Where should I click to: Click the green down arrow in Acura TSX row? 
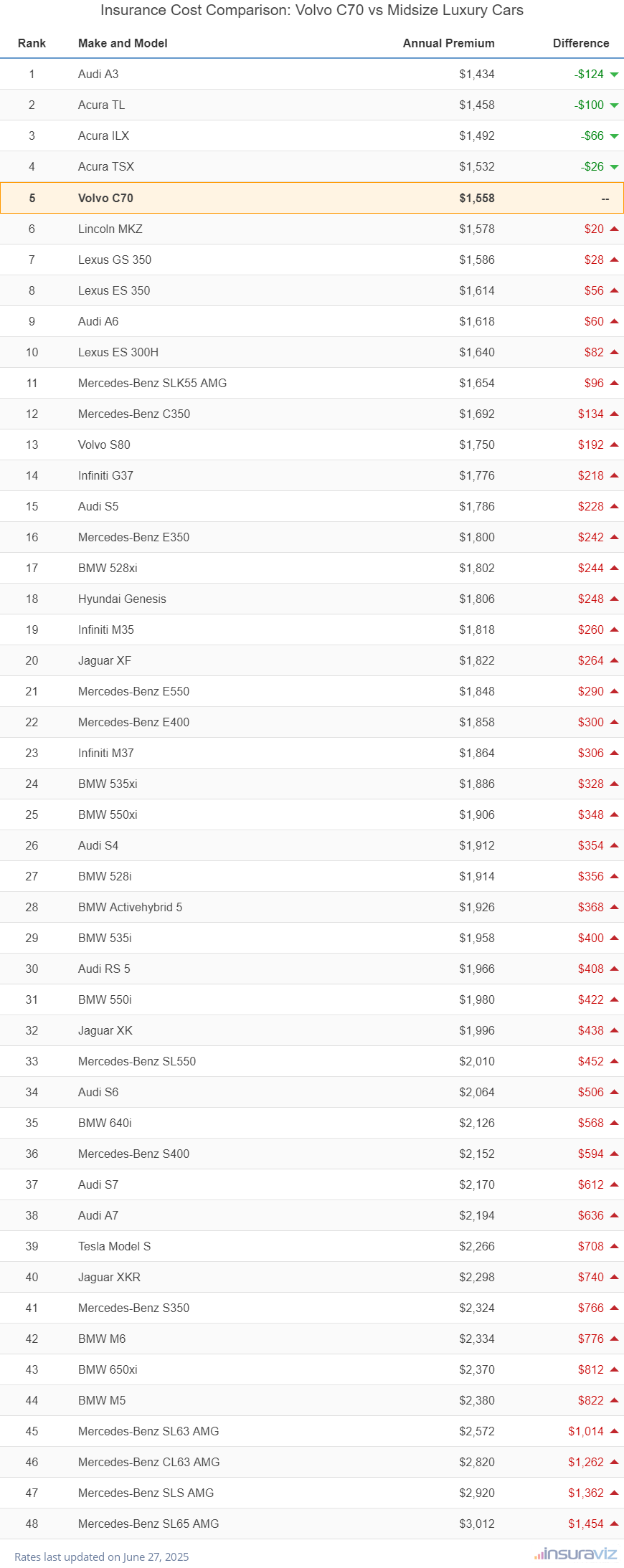coord(614,167)
